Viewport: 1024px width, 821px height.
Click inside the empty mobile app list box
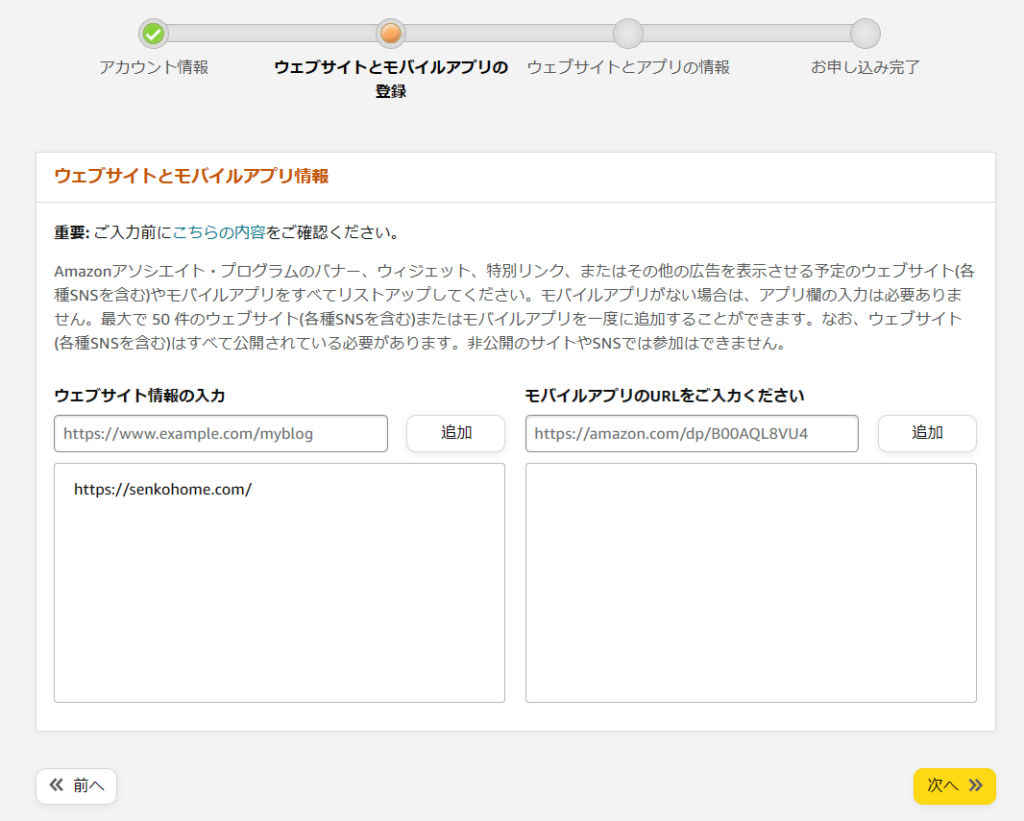click(750, 582)
